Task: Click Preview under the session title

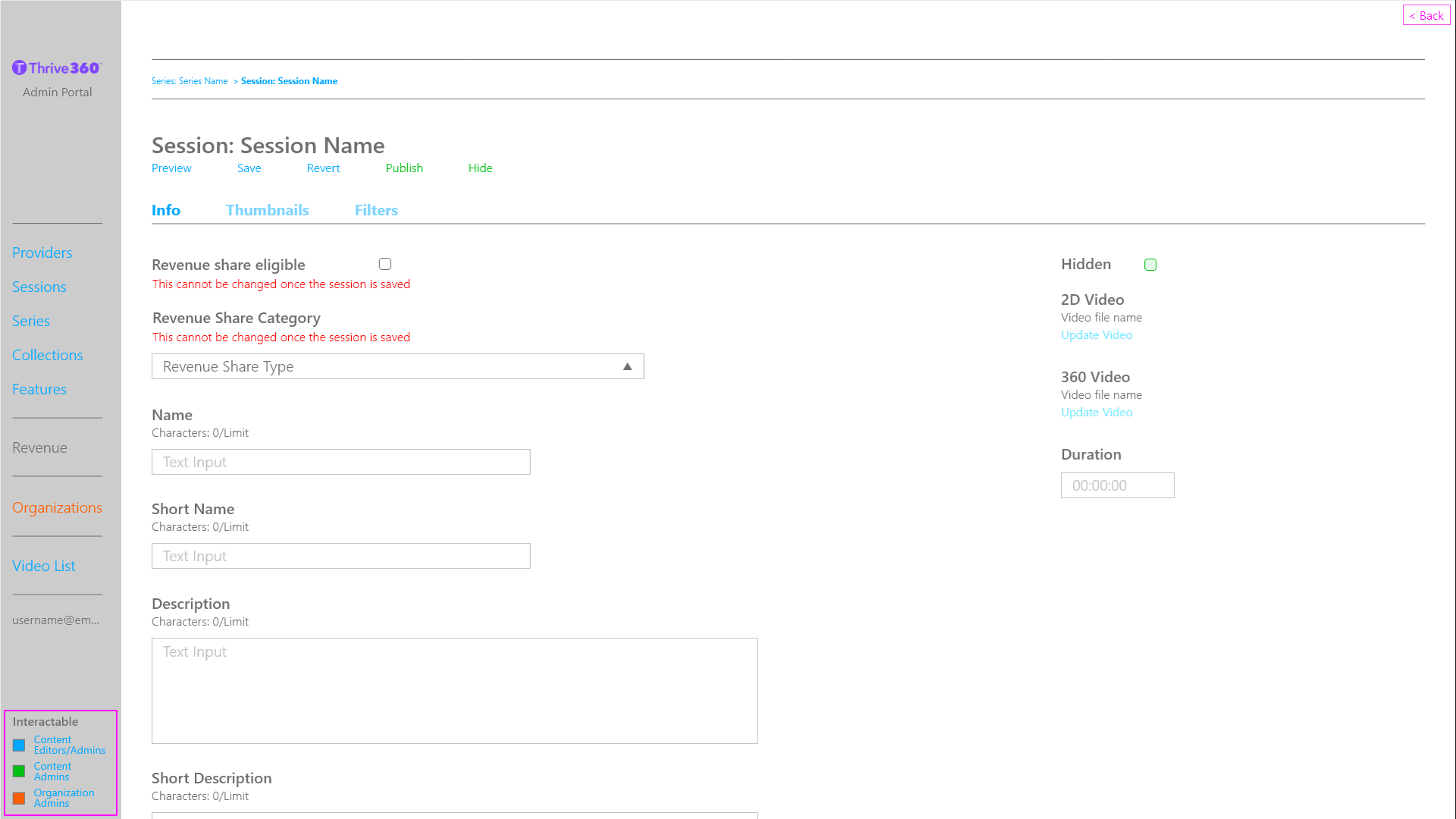Action: tap(171, 168)
